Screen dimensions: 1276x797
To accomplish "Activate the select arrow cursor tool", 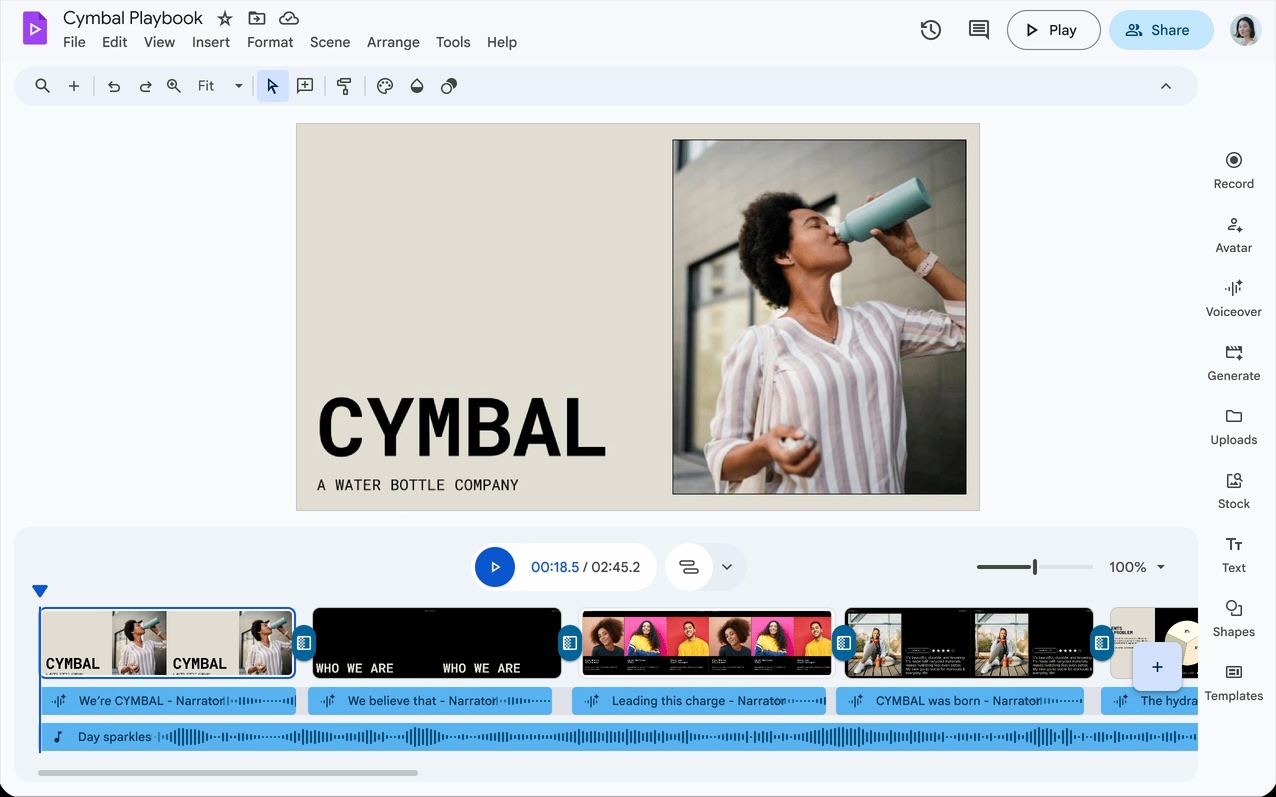I will point(272,86).
